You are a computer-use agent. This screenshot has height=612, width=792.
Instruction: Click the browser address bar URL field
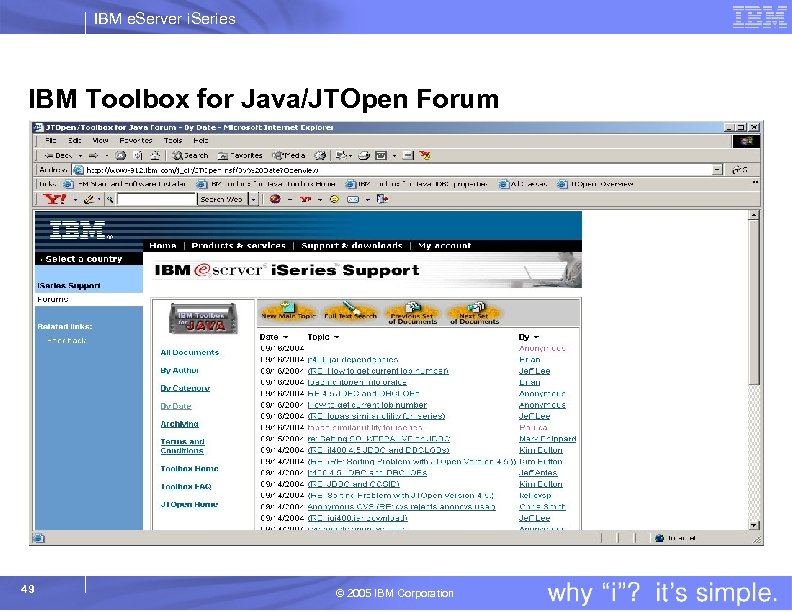pos(392,170)
